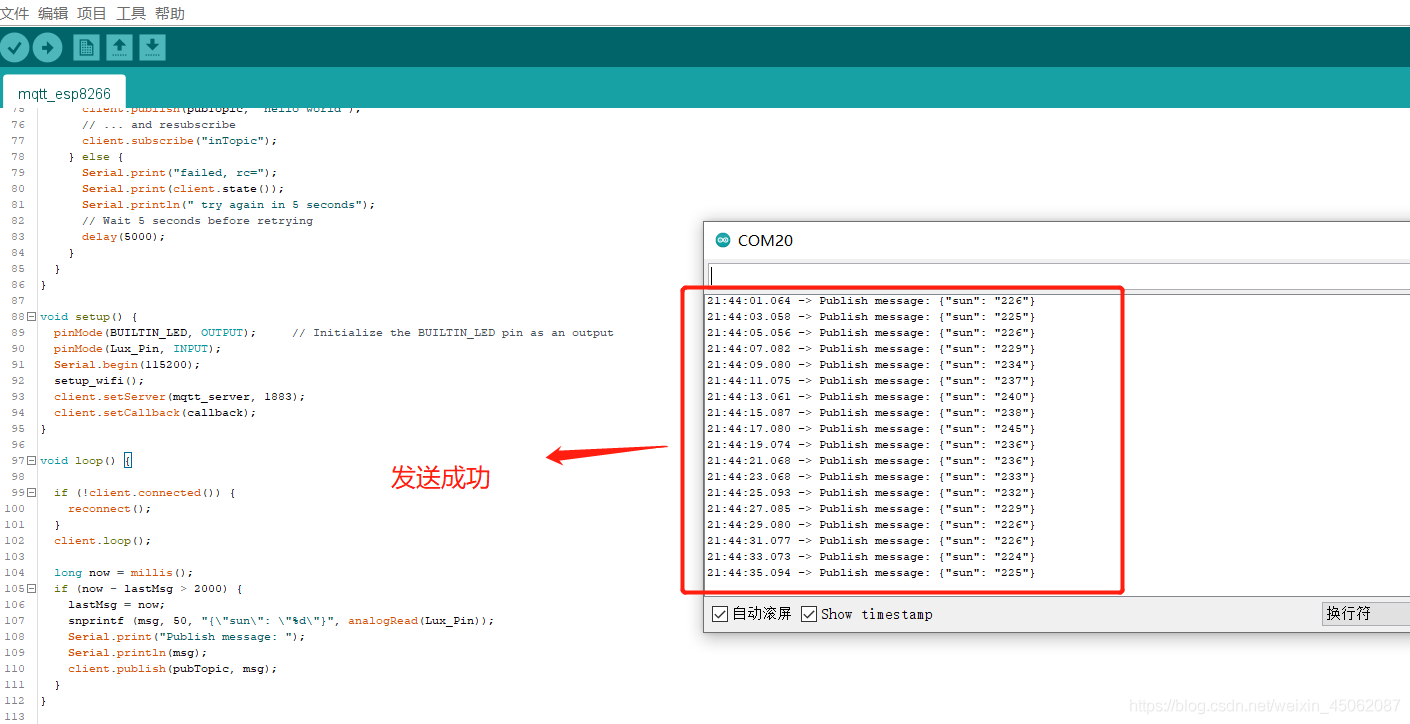
Task: Save the sketch with the Save icon
Action: 152,47
